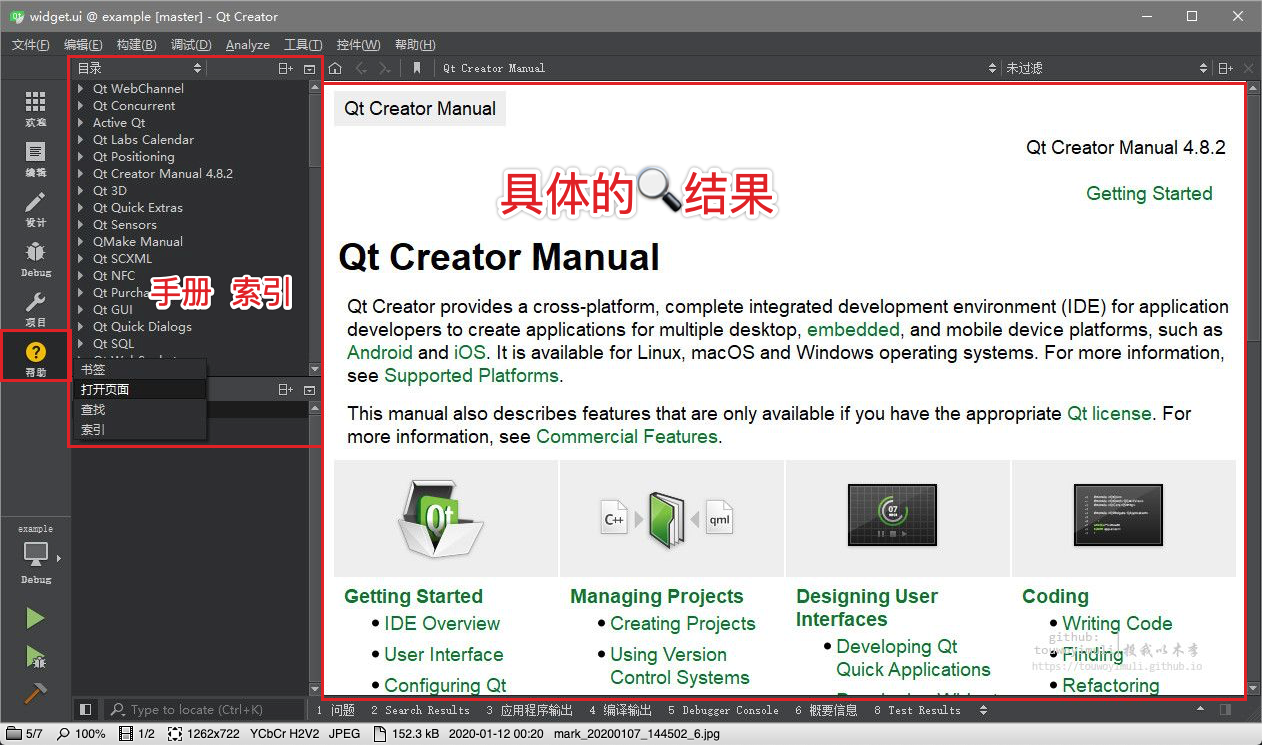
Task: Open the Search Results output pane
Action: pyautogui.click(x=420, y=710)
